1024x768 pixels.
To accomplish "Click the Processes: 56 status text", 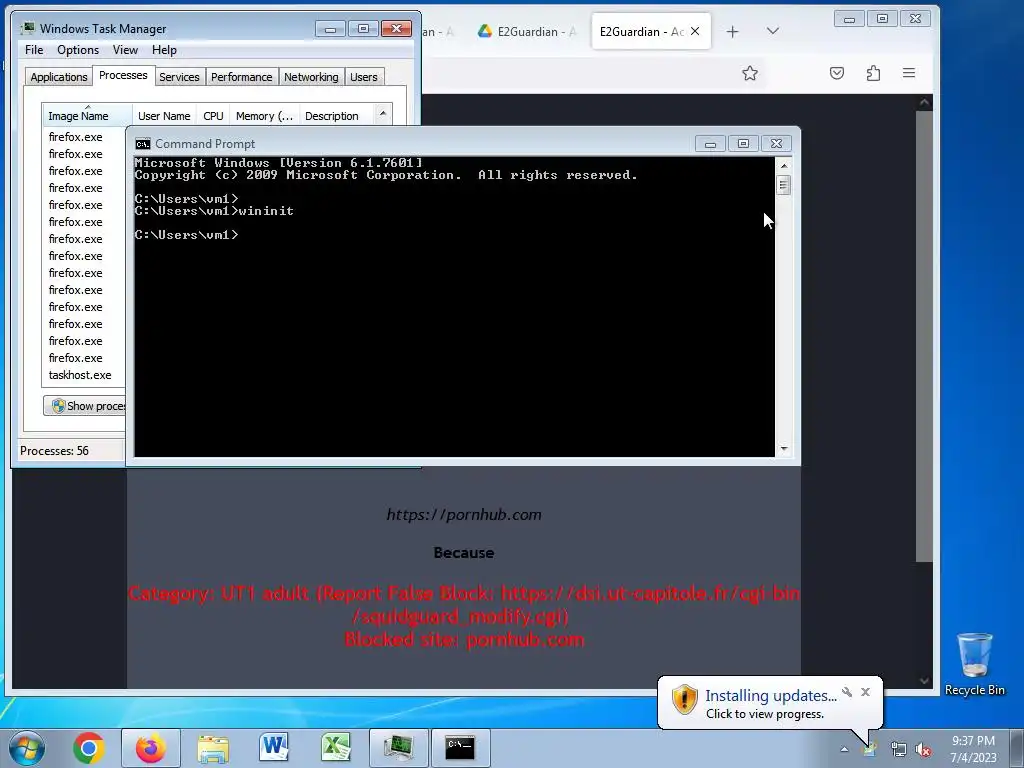I will pos(54,451).
